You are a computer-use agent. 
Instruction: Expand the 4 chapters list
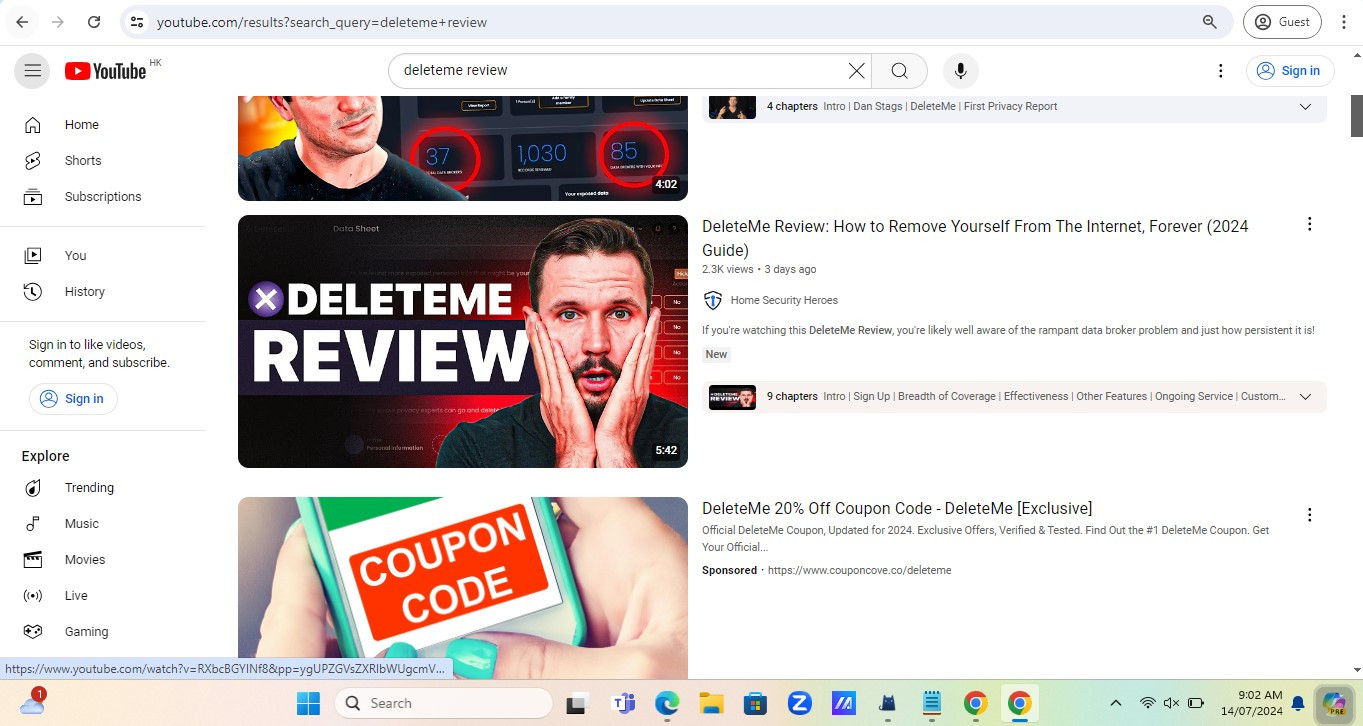point(1305,107)
